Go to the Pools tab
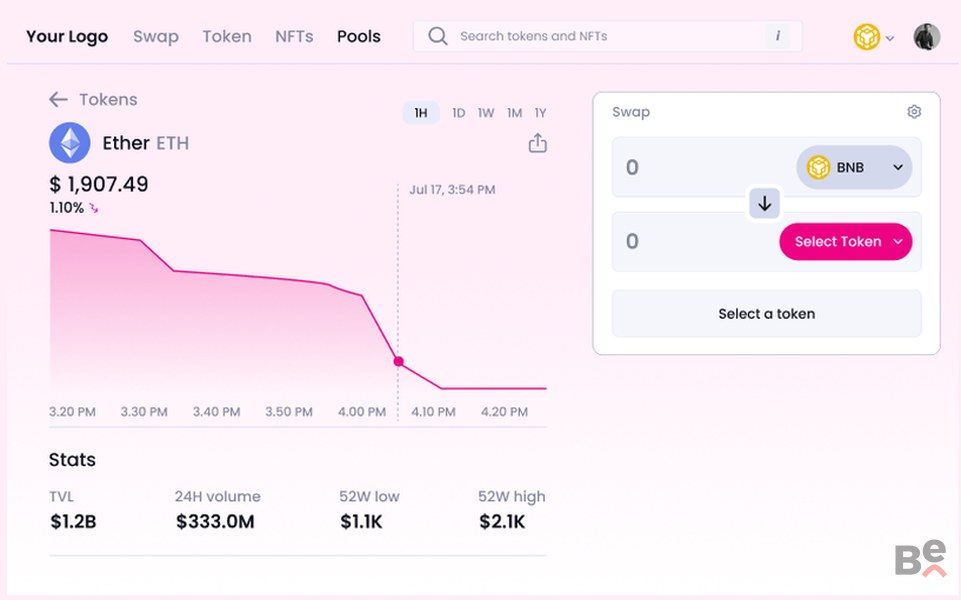 (x=358, y=36)
